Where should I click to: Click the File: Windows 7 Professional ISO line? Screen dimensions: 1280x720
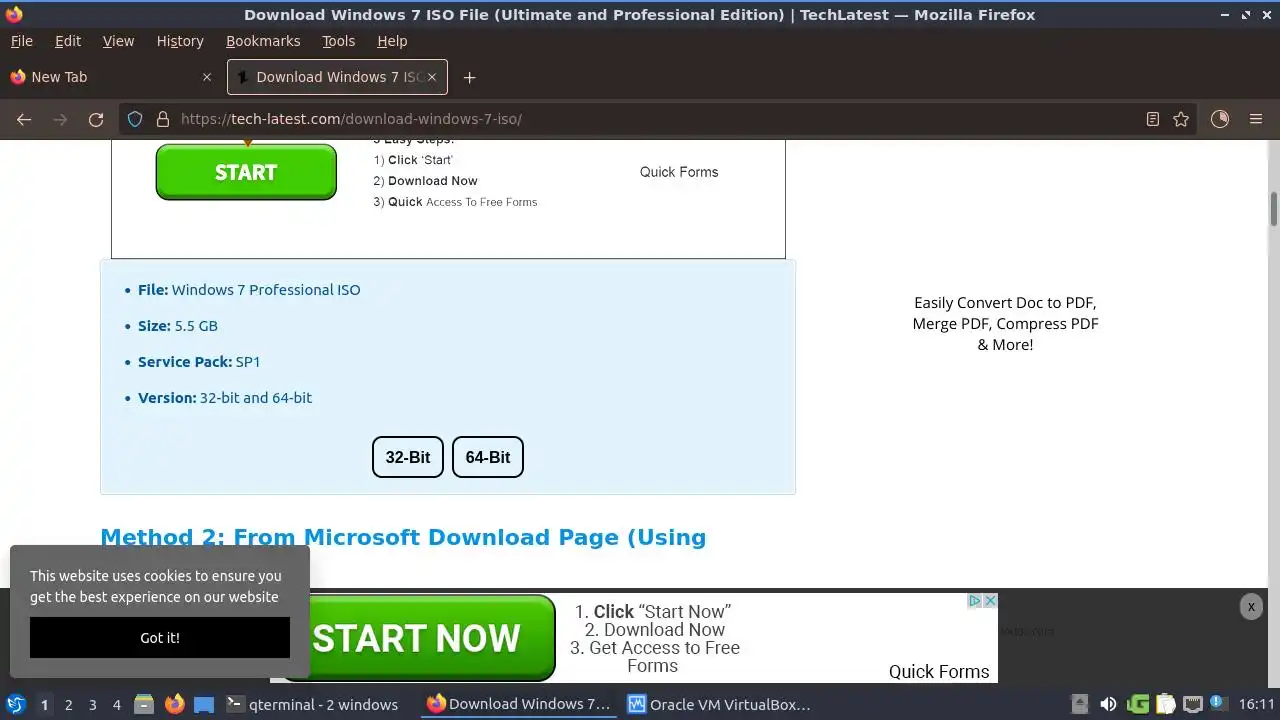coord(249,290)
